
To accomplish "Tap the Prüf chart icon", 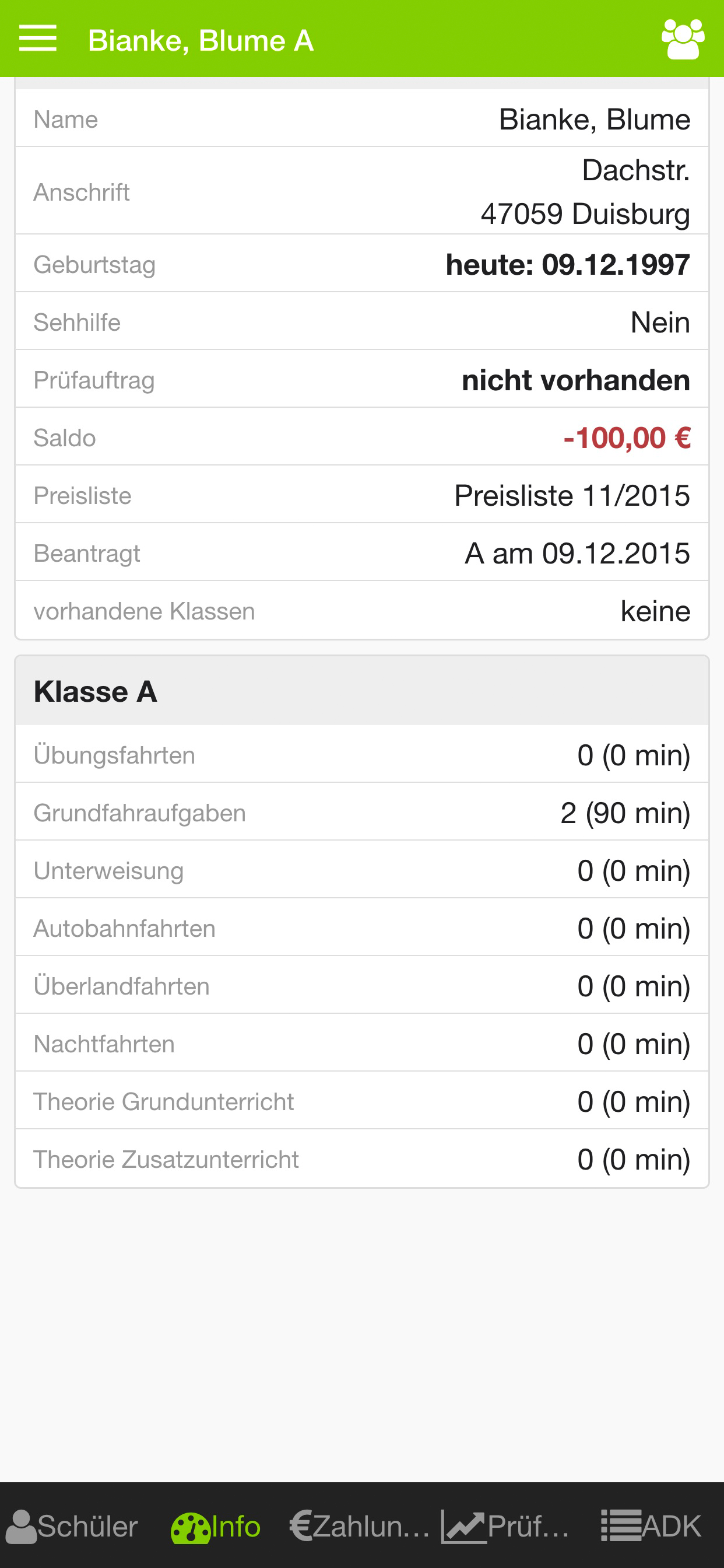I will (x=463, y=1527).
